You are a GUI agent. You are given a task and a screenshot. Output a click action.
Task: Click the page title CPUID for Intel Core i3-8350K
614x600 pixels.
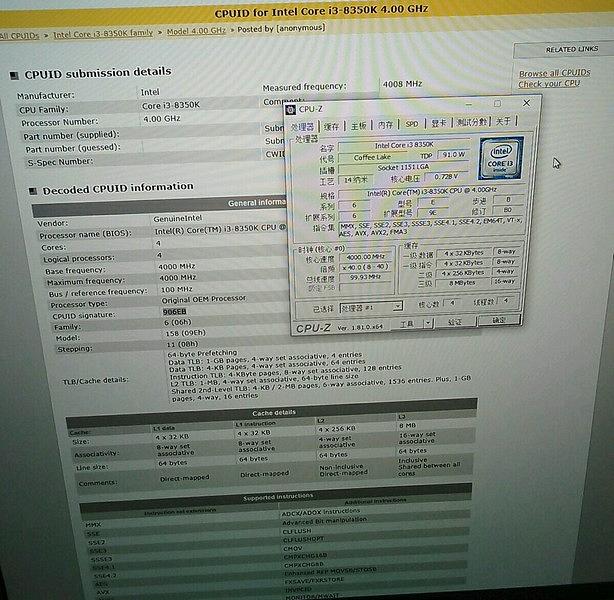click(x=321, y=11)
